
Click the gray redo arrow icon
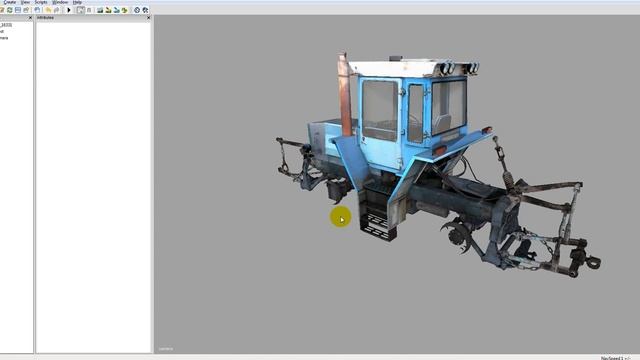57,10
